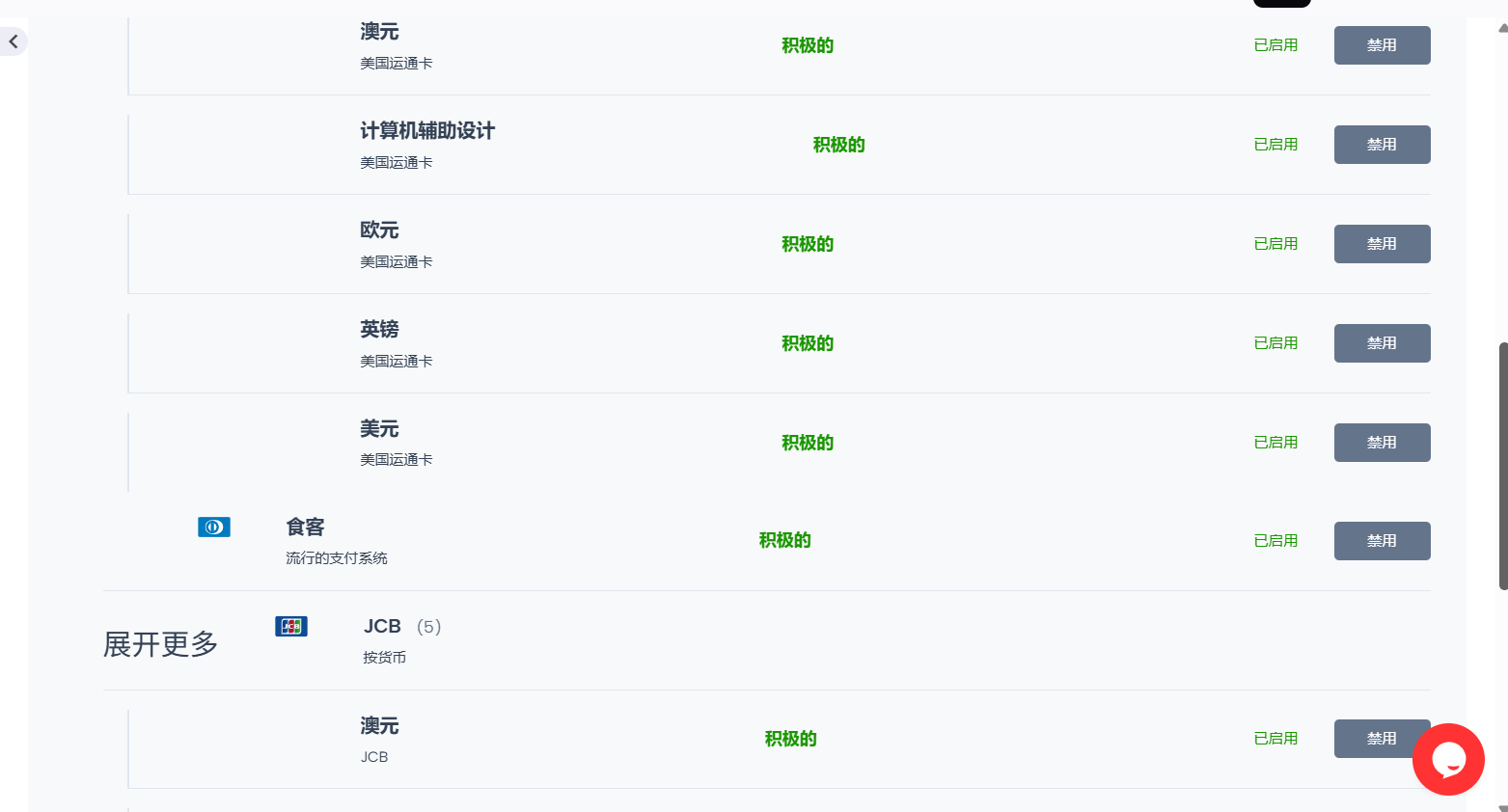The width and height of the screenshot is (1508, 812).
Task: Select the 食客 payment system title
Action: point(306,528)
